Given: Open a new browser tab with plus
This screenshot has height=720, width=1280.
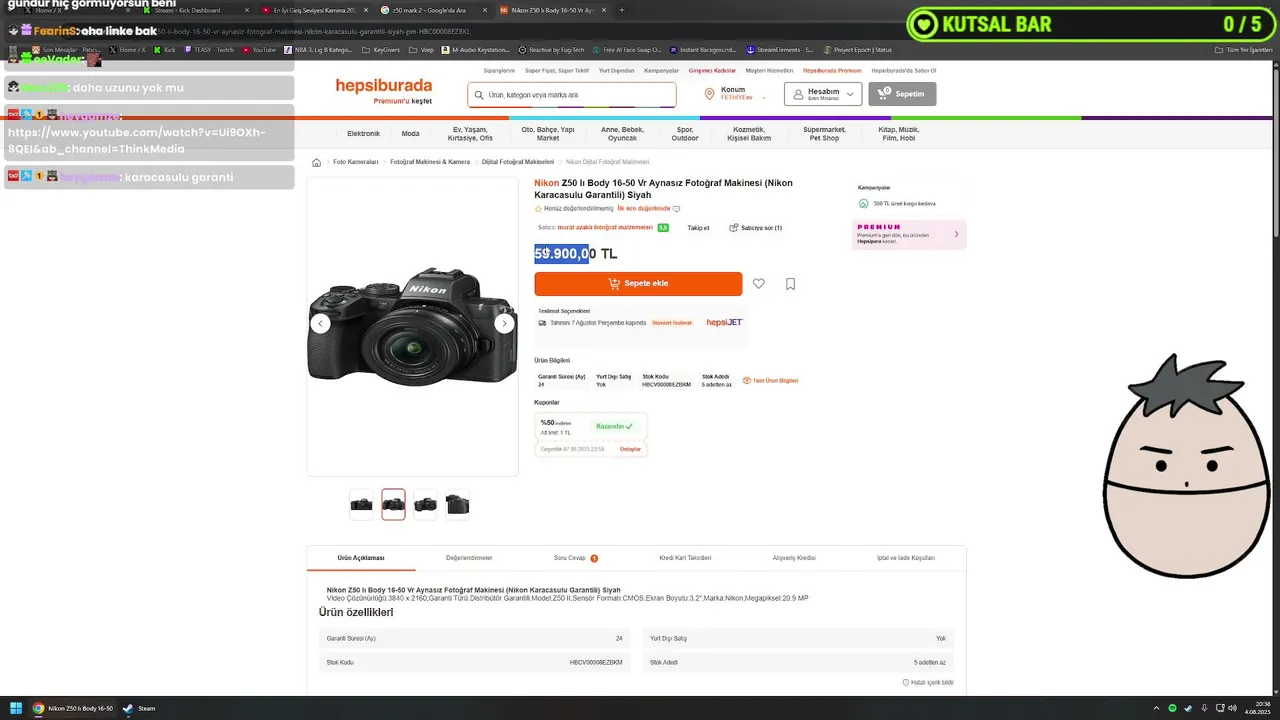Looking at the screenshot, I should pyautogui.click(x=621, y=10).
